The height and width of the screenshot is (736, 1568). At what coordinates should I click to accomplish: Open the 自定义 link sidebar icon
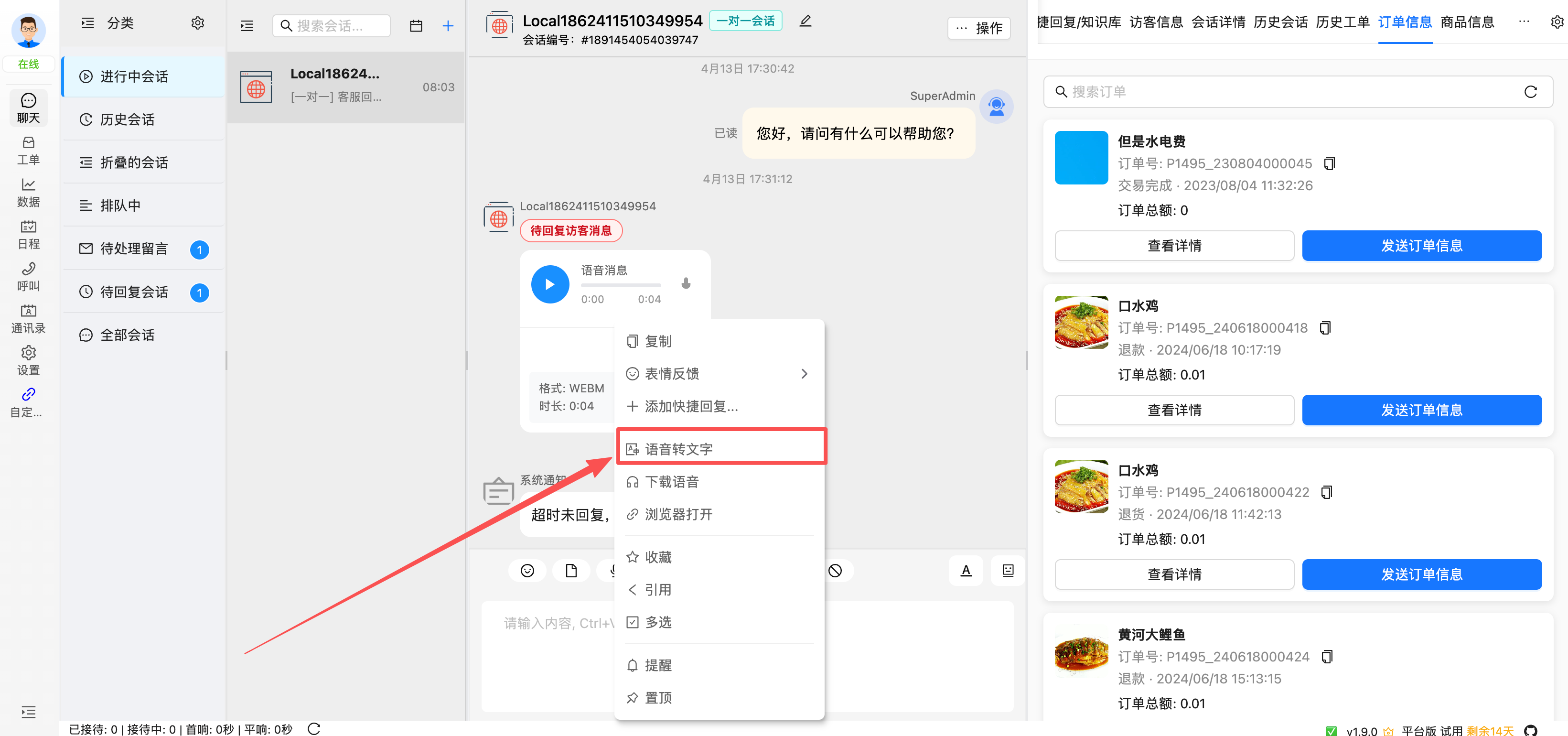[28, 402]
